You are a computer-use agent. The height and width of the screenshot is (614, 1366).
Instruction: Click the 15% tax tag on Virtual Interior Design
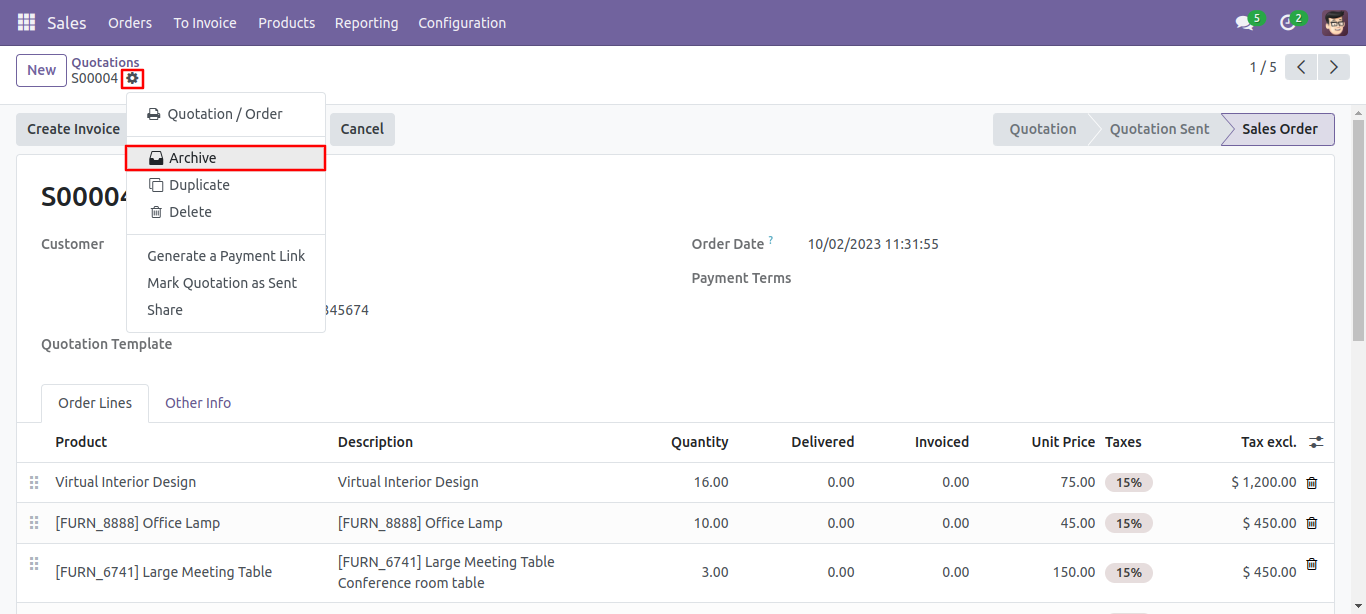[1129, 482]
